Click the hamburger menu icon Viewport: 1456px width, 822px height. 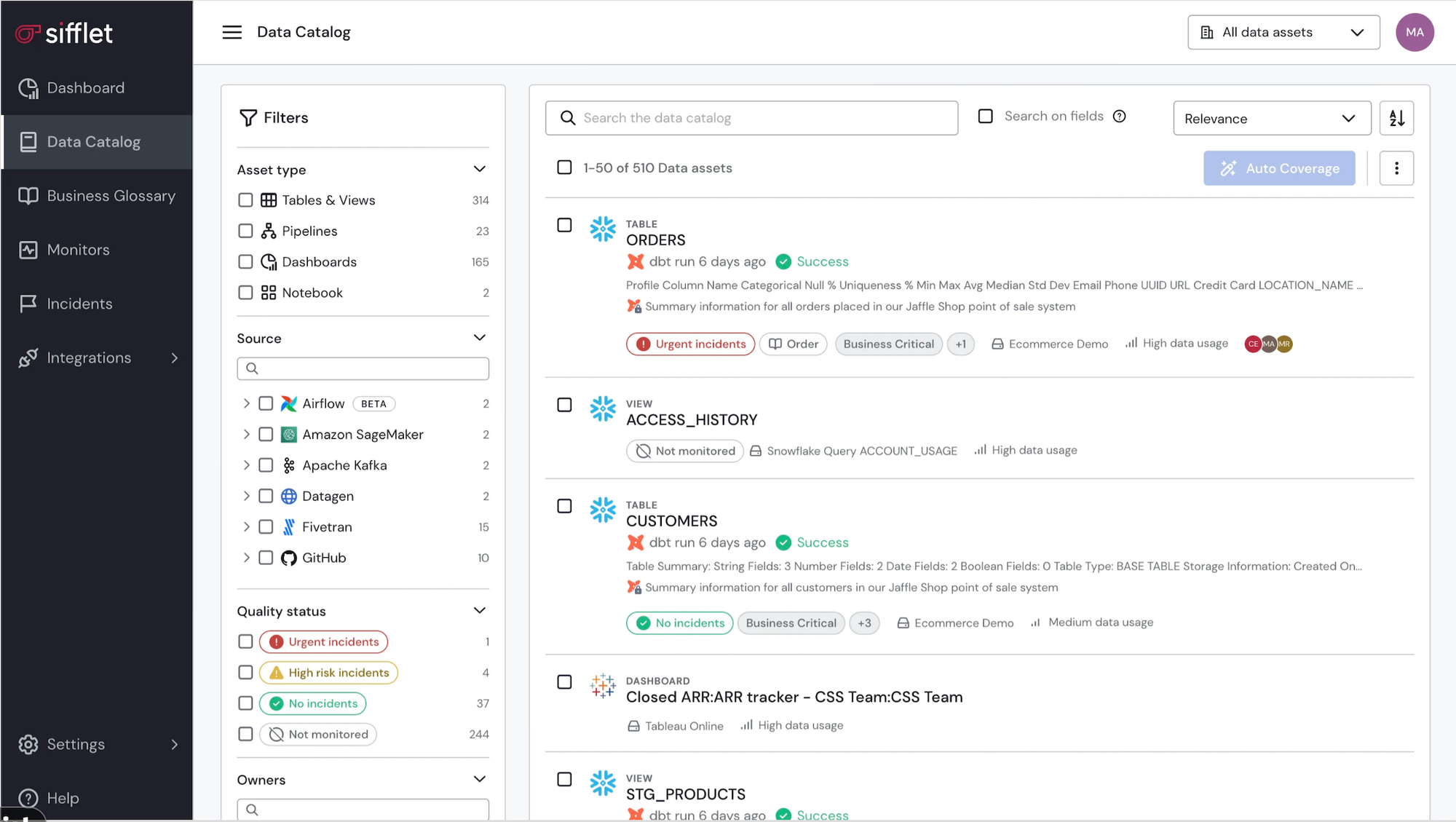pos(232,32)
